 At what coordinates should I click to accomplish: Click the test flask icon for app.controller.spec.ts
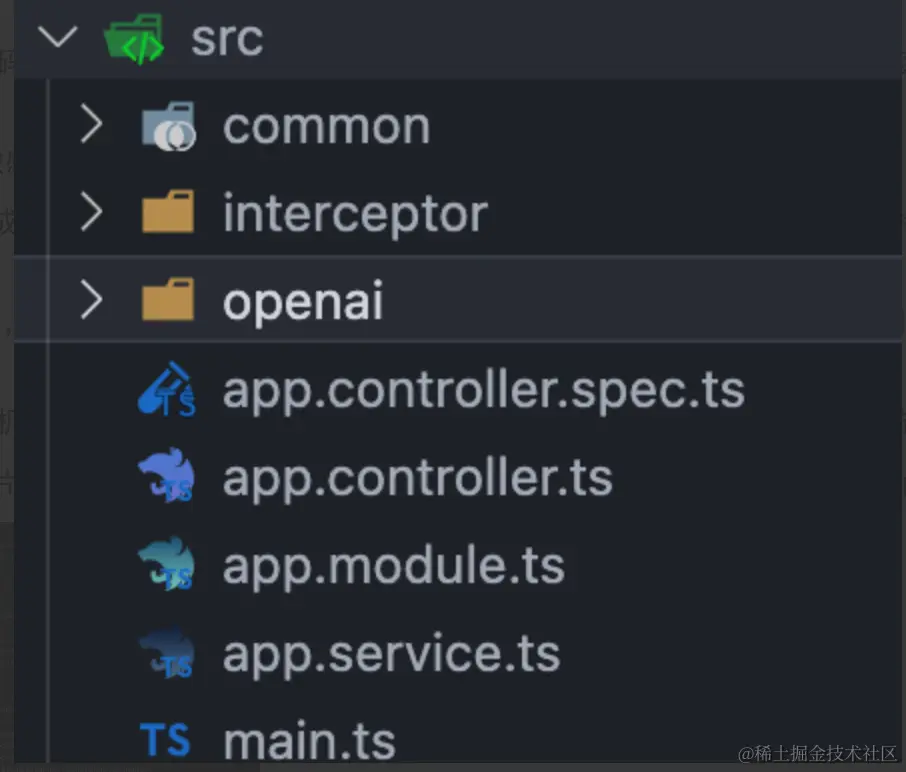(x=167, y=389)
